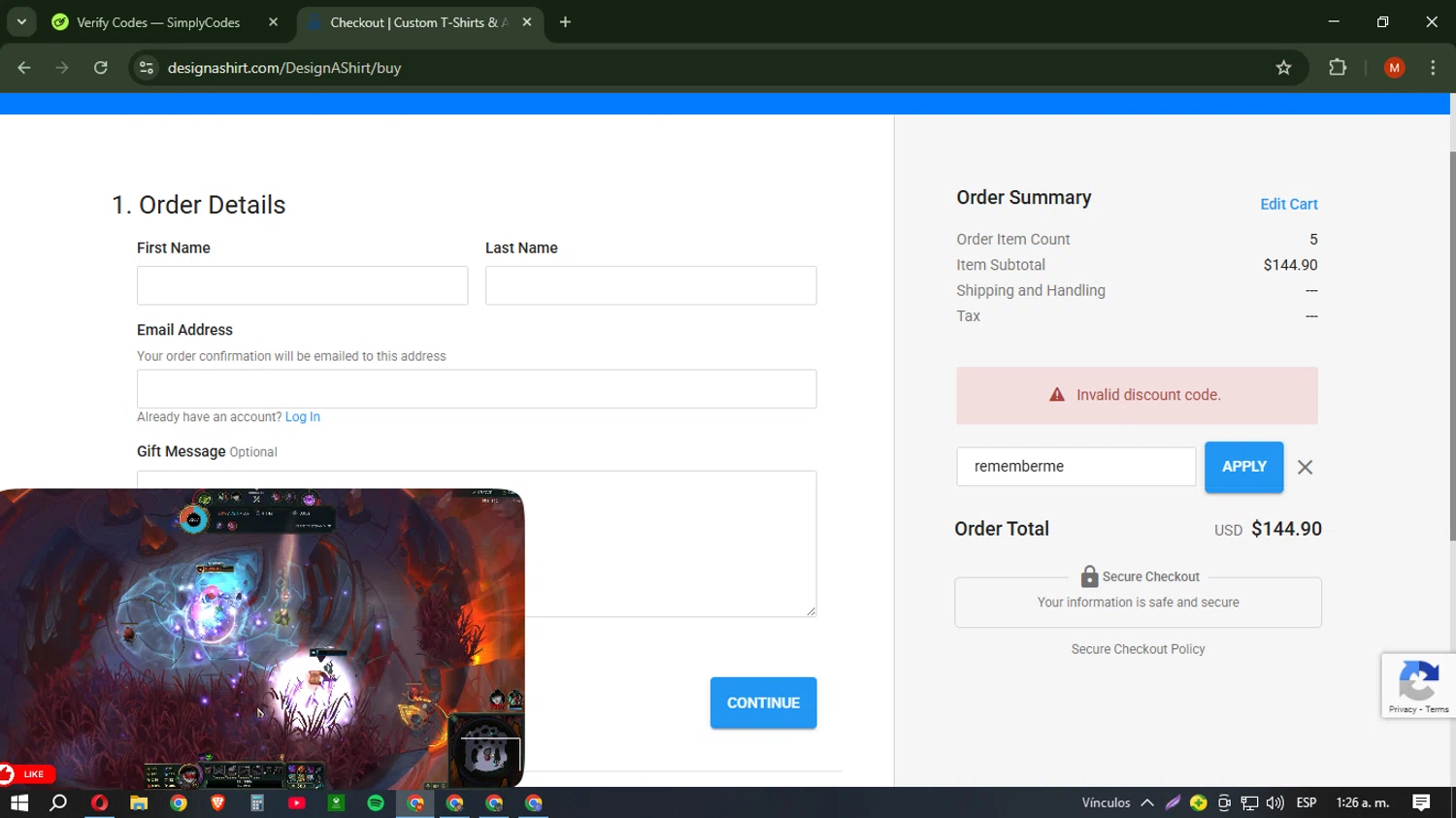Click the address bar URL
The image size is (1456, 818).
(x=284, y=68)
